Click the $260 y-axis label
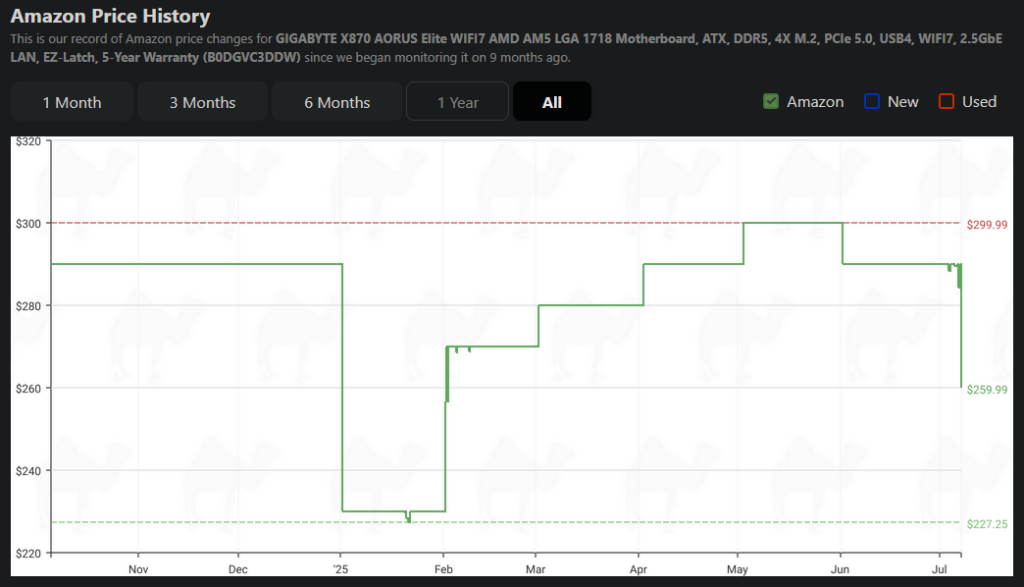Viewport: 1024px width, 587px height. [28, 389]
